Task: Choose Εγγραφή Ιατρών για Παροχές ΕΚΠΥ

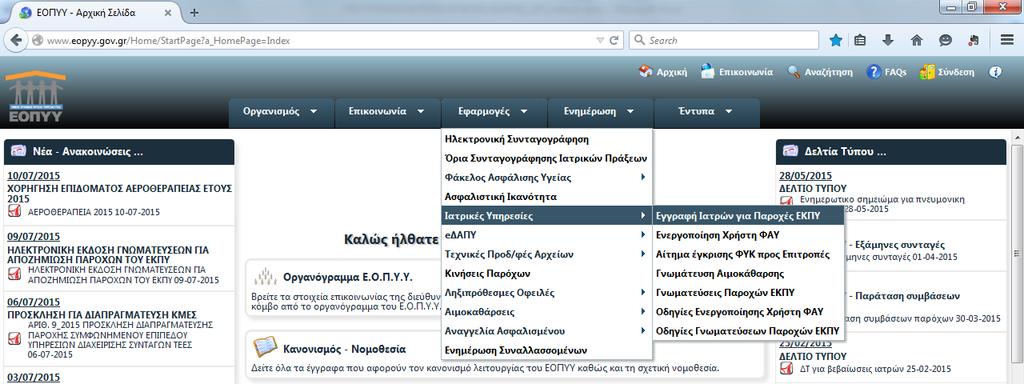Action: click(x=748, y=216)
